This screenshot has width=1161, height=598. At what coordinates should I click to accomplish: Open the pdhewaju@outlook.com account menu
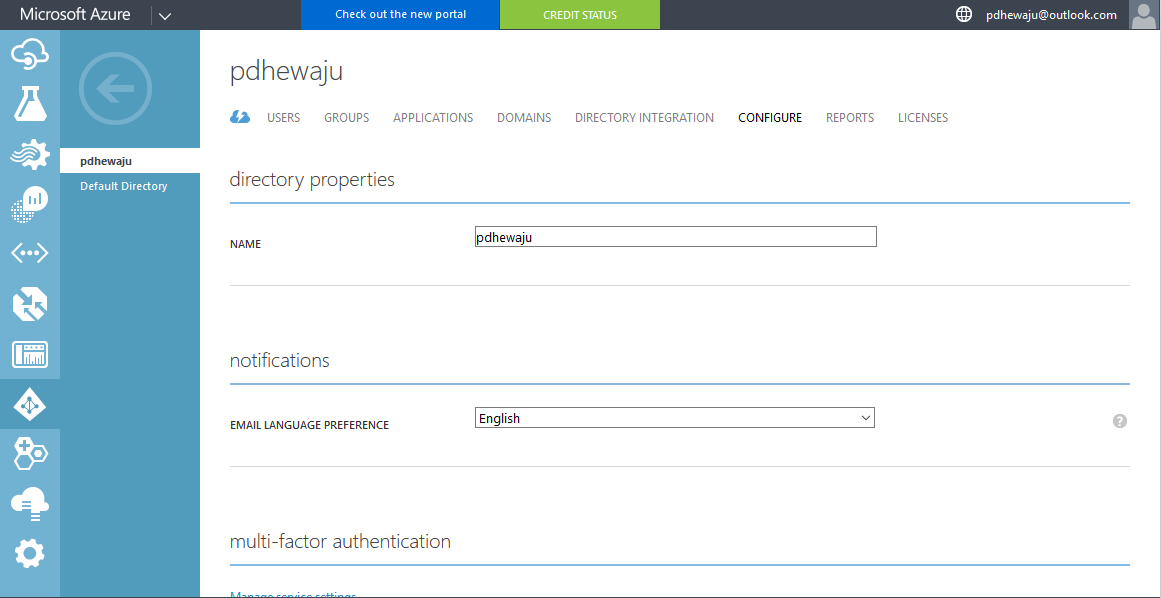[x=1050, y=15]
